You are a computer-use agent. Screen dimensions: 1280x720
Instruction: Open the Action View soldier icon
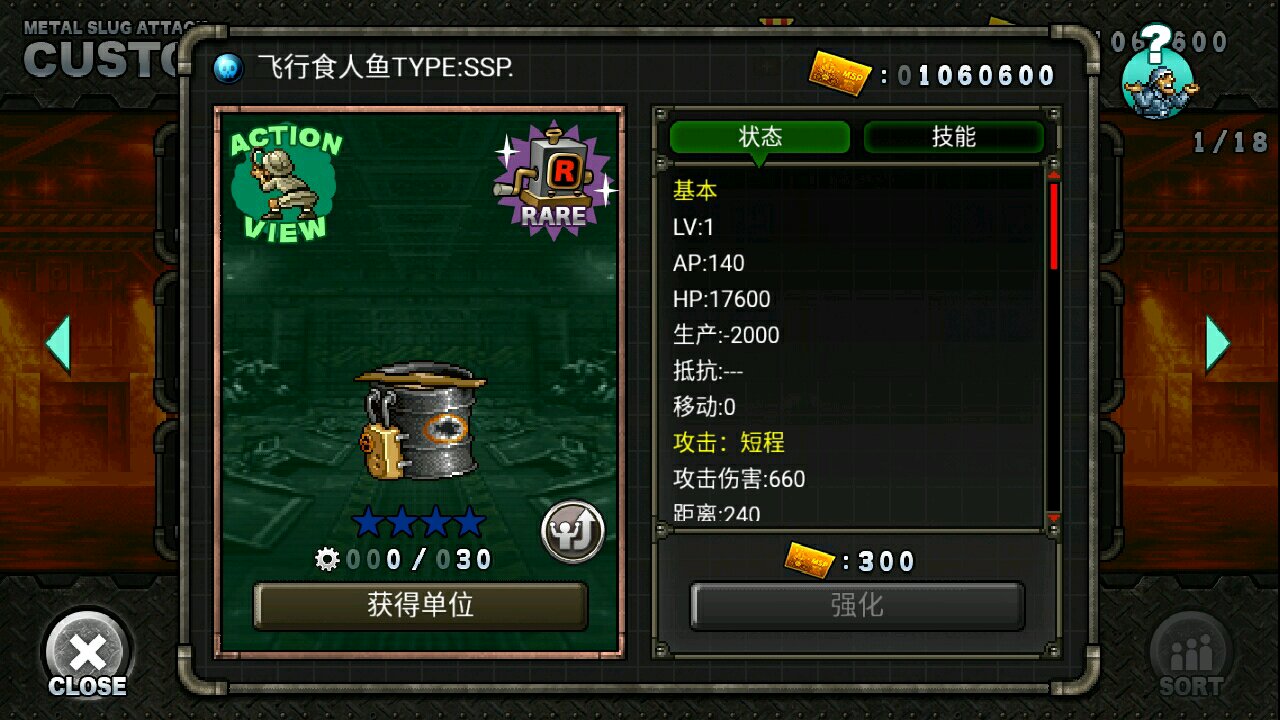pyautogui.click(x=285, y=185)
